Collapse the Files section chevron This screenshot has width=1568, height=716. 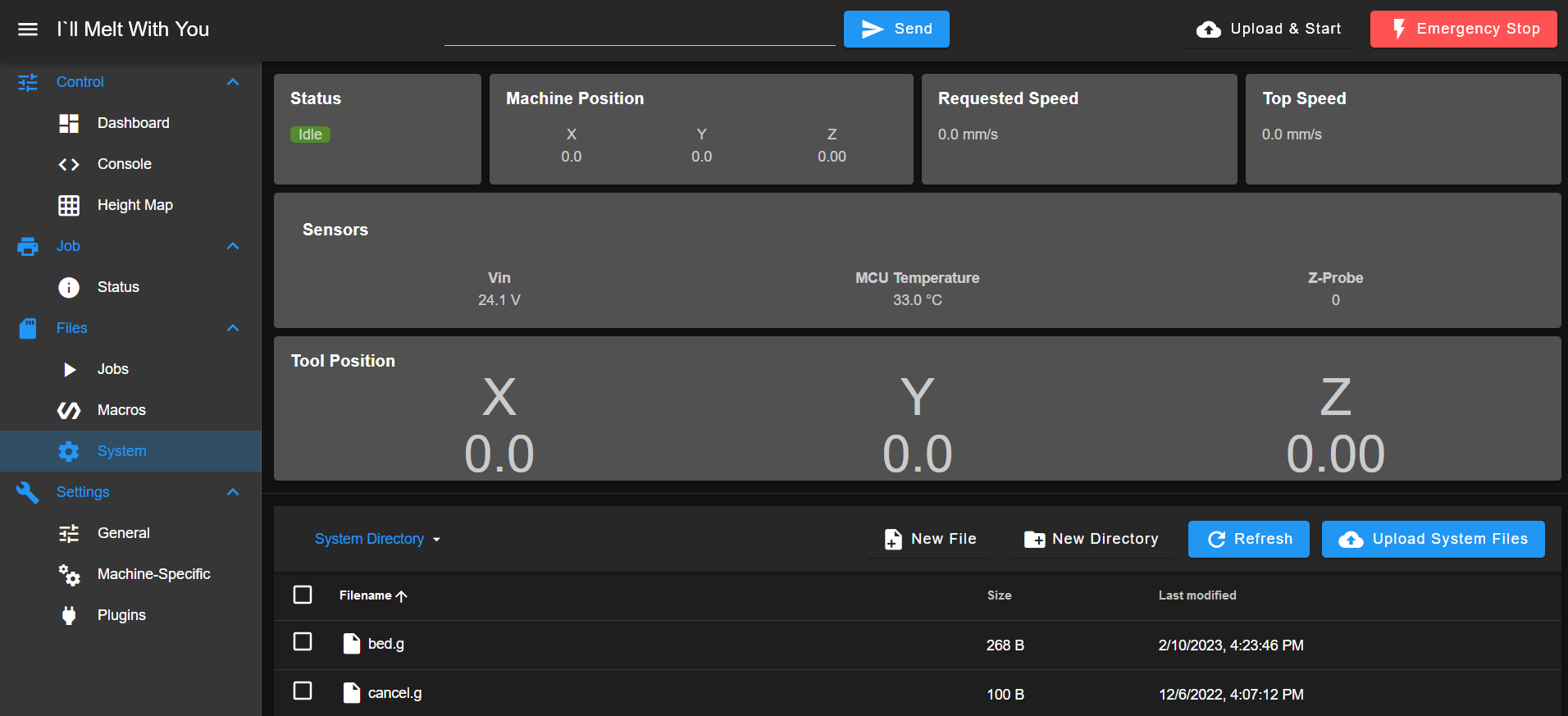[233, 328]
